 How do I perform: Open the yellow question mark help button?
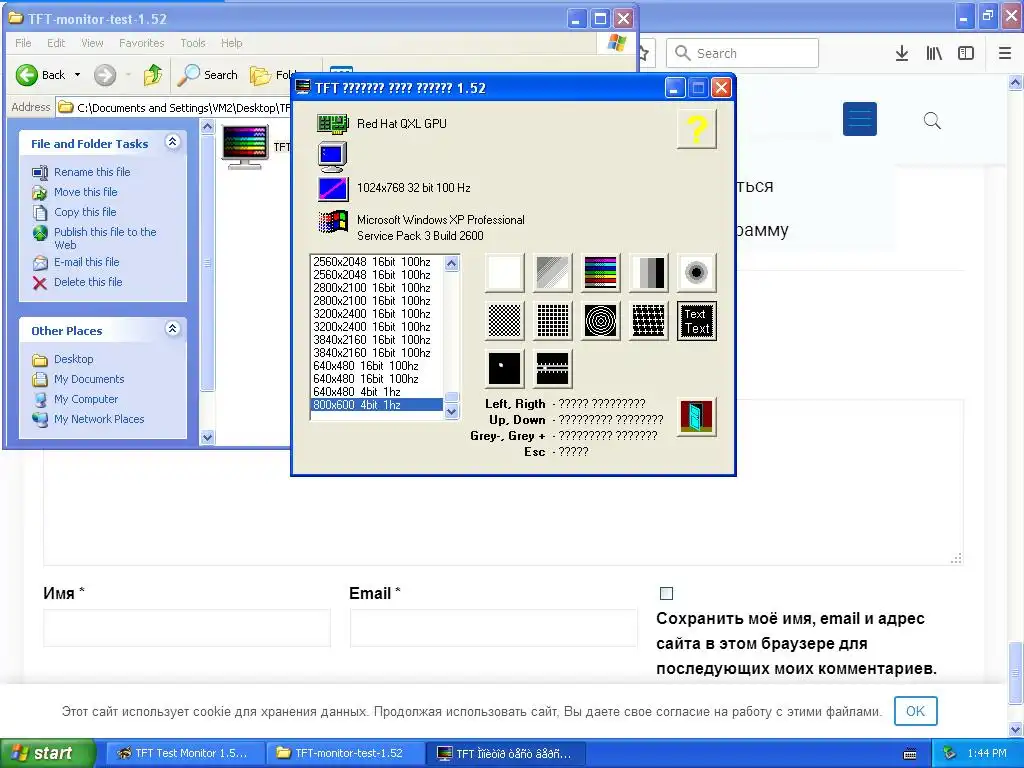click(696, 129)
